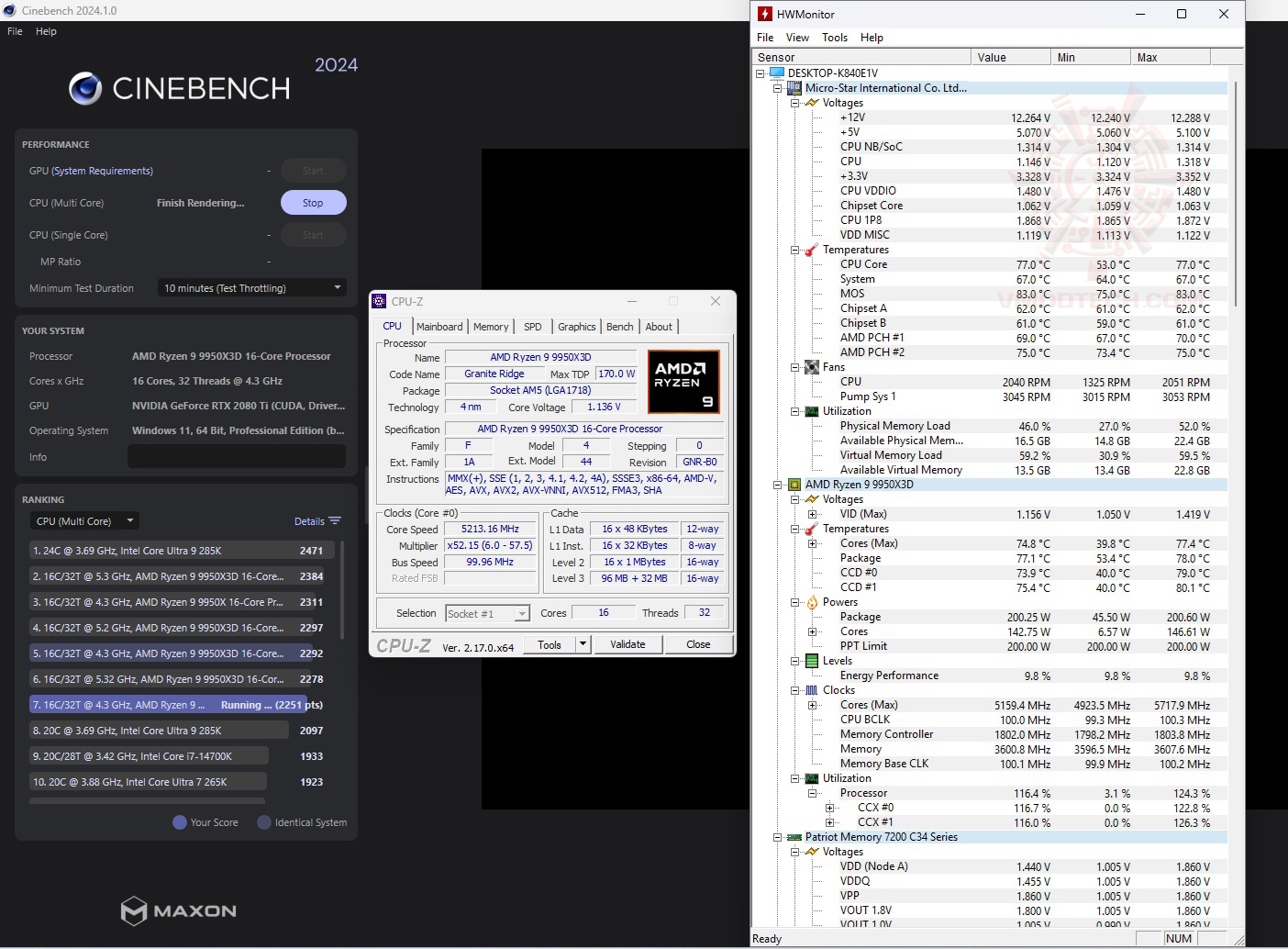Open the HWMonitor Tools menu
The height and width of the screenshot is (949, 1288).
835,38
